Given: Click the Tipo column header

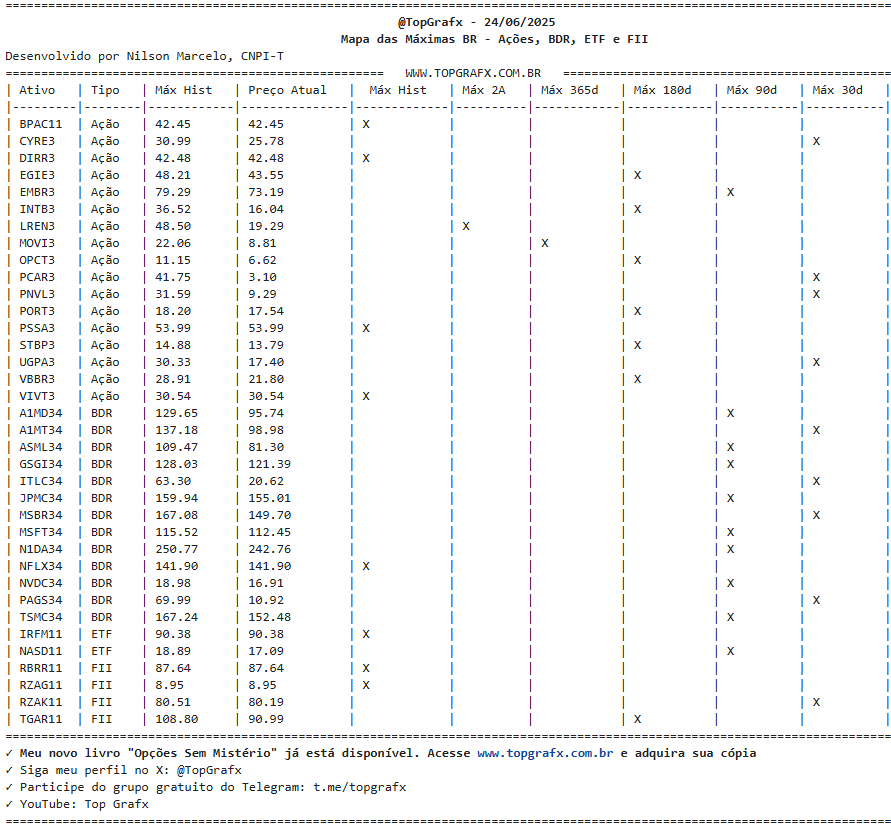Looking at the screenshot, I should point(105,90).
